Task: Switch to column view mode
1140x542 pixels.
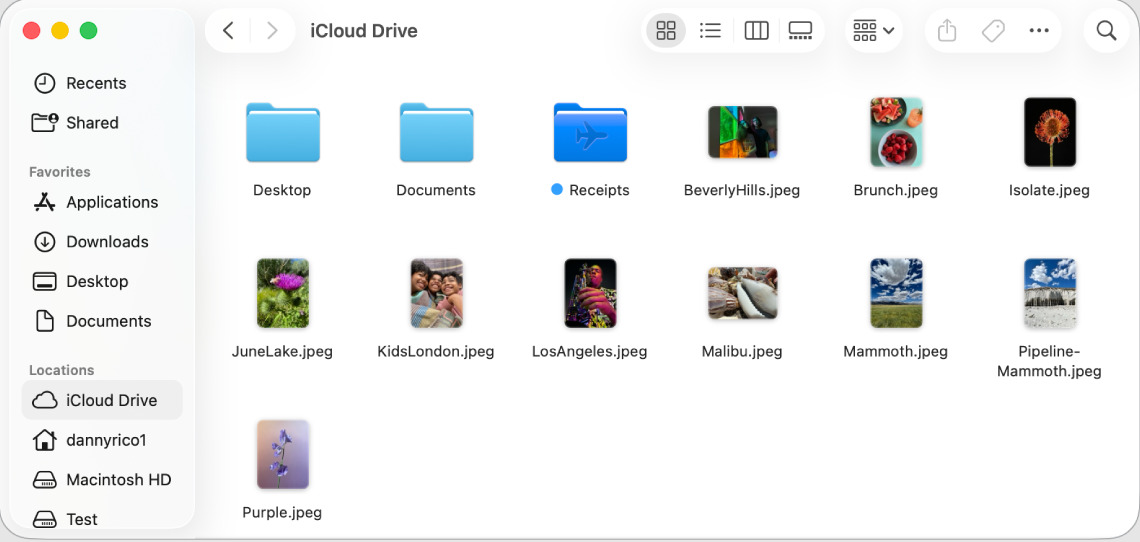Action: 756,31
